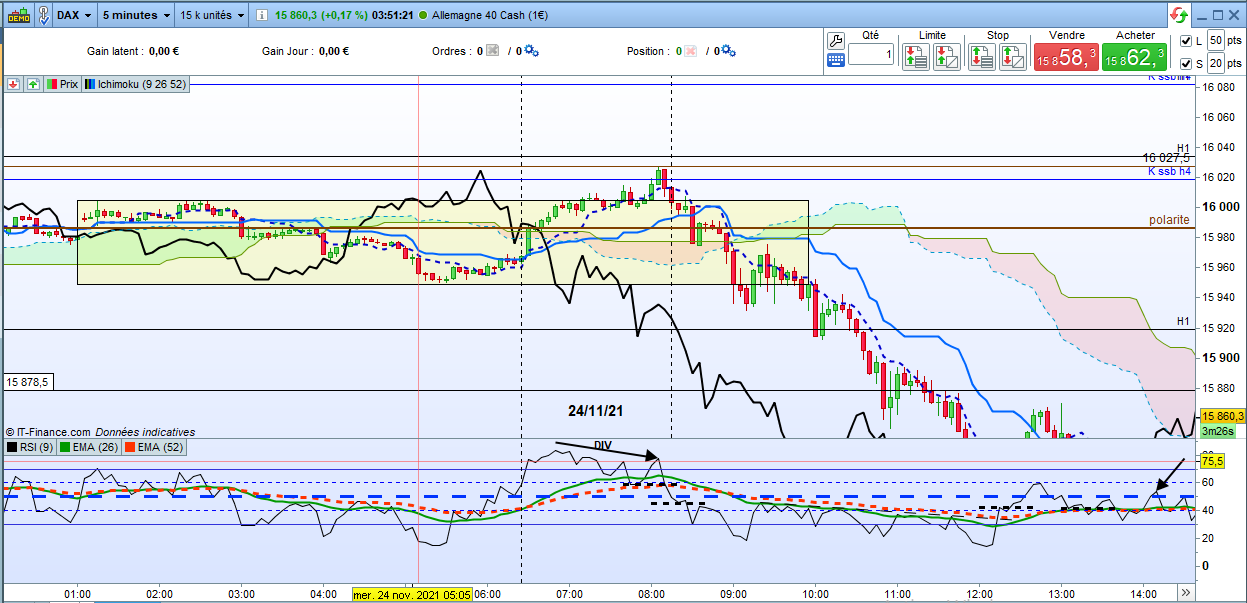Screen dimensions: 1247x603
Task: Click the red EMA (52) label
Action: click(x=155, y=446)
